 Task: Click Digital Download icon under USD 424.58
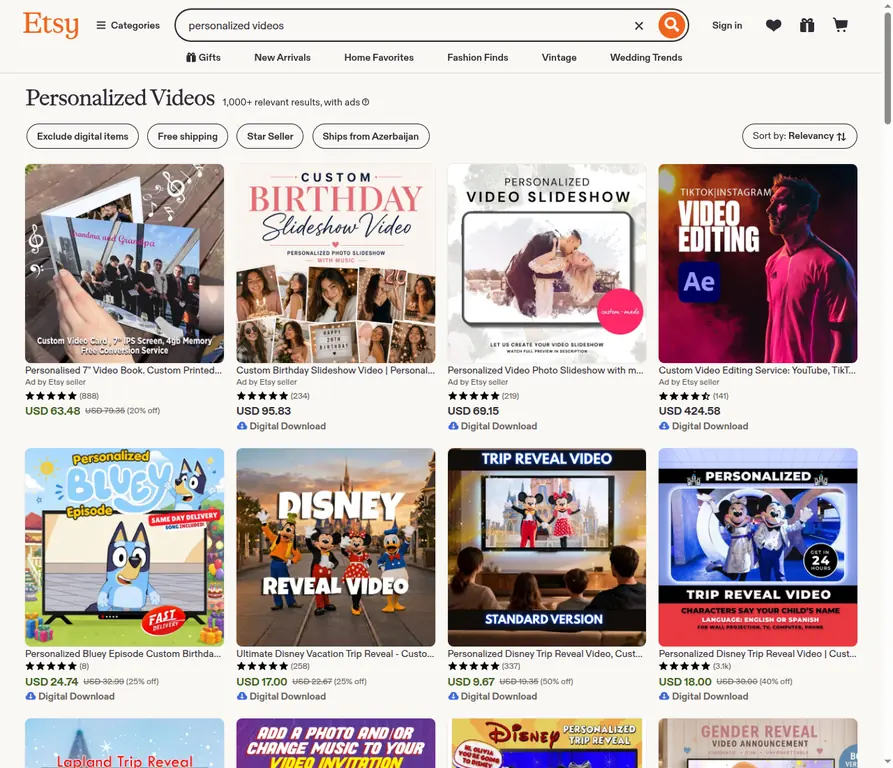665,426
